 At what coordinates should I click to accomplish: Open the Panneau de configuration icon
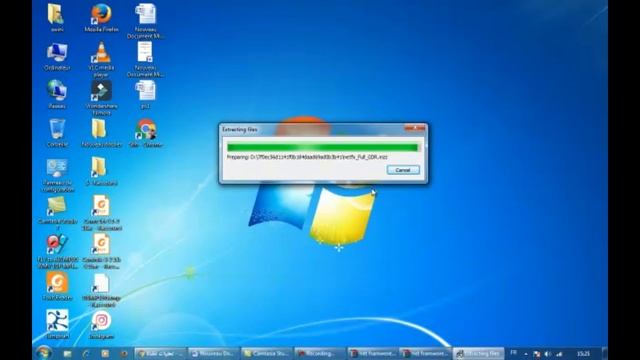coord(57,175)
